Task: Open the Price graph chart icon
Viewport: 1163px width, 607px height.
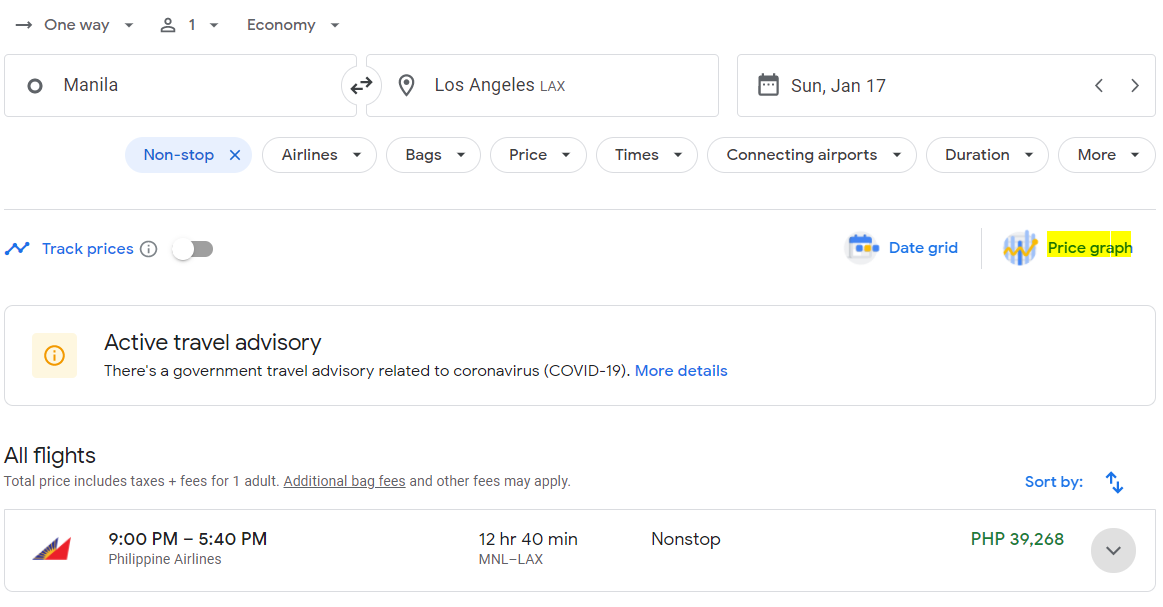Action: click(1020, 248)
